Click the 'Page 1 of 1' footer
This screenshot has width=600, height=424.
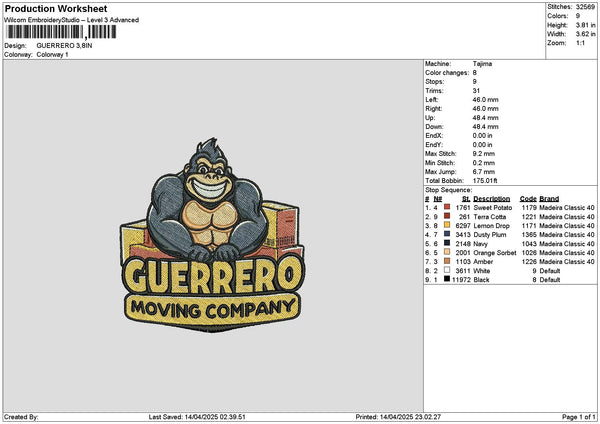(579, 417)
